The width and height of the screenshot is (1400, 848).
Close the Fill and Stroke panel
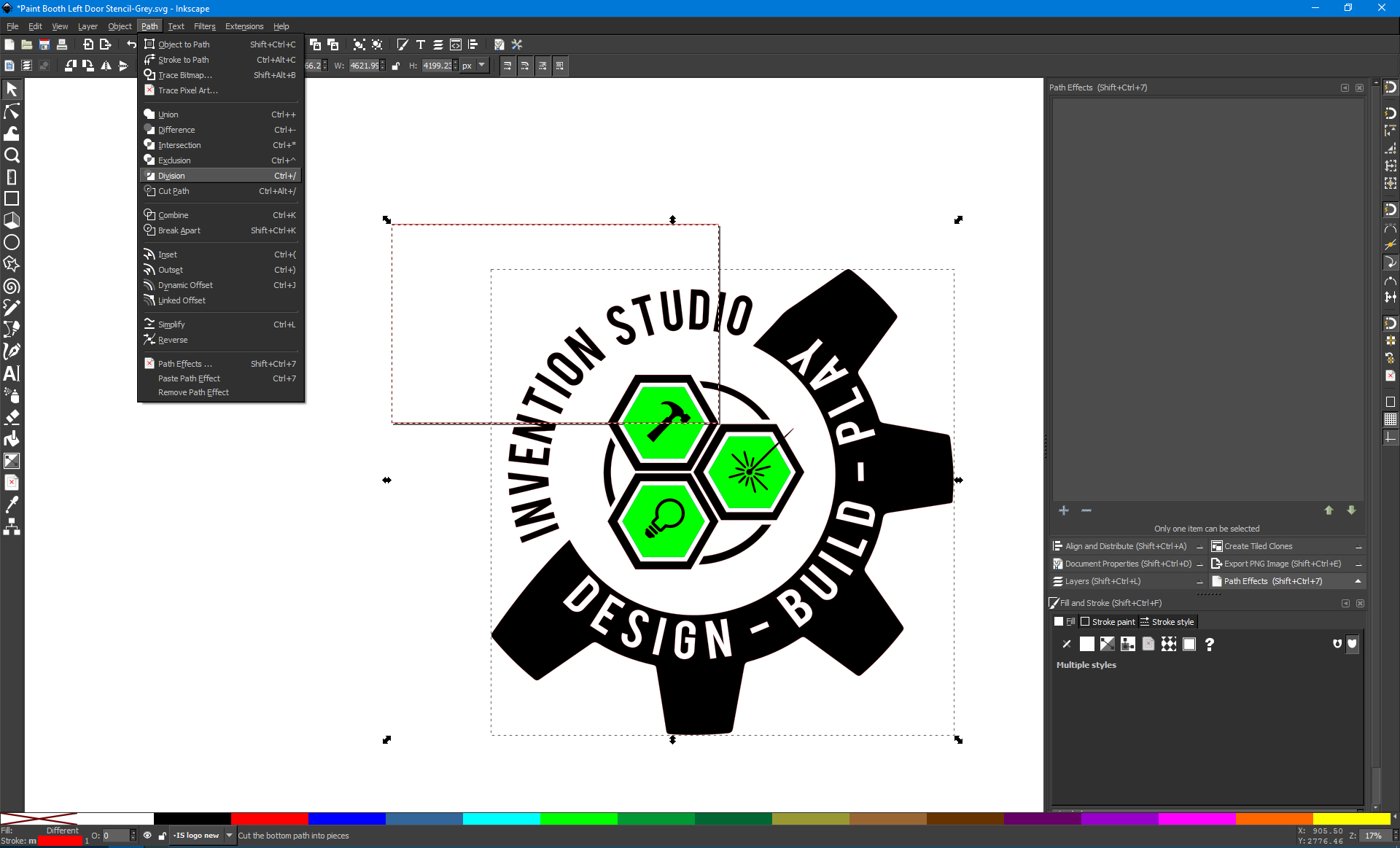click(1360, 603)
